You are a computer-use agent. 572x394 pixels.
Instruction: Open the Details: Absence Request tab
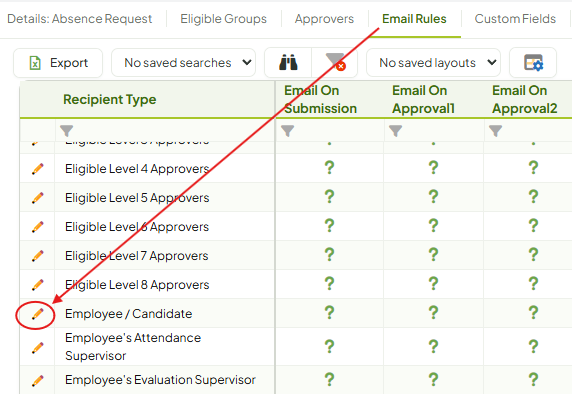pyautogui.click(x=80, y=19)
